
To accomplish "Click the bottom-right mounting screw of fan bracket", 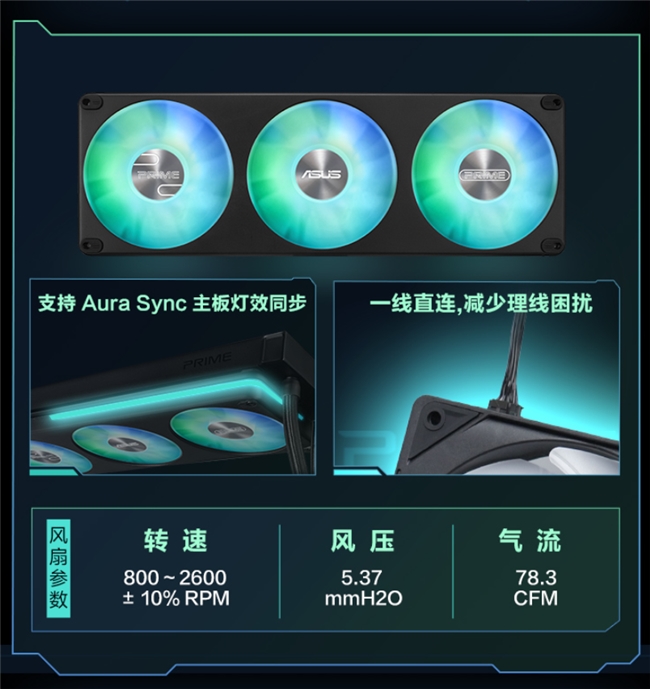I will [x=550, y=245].
